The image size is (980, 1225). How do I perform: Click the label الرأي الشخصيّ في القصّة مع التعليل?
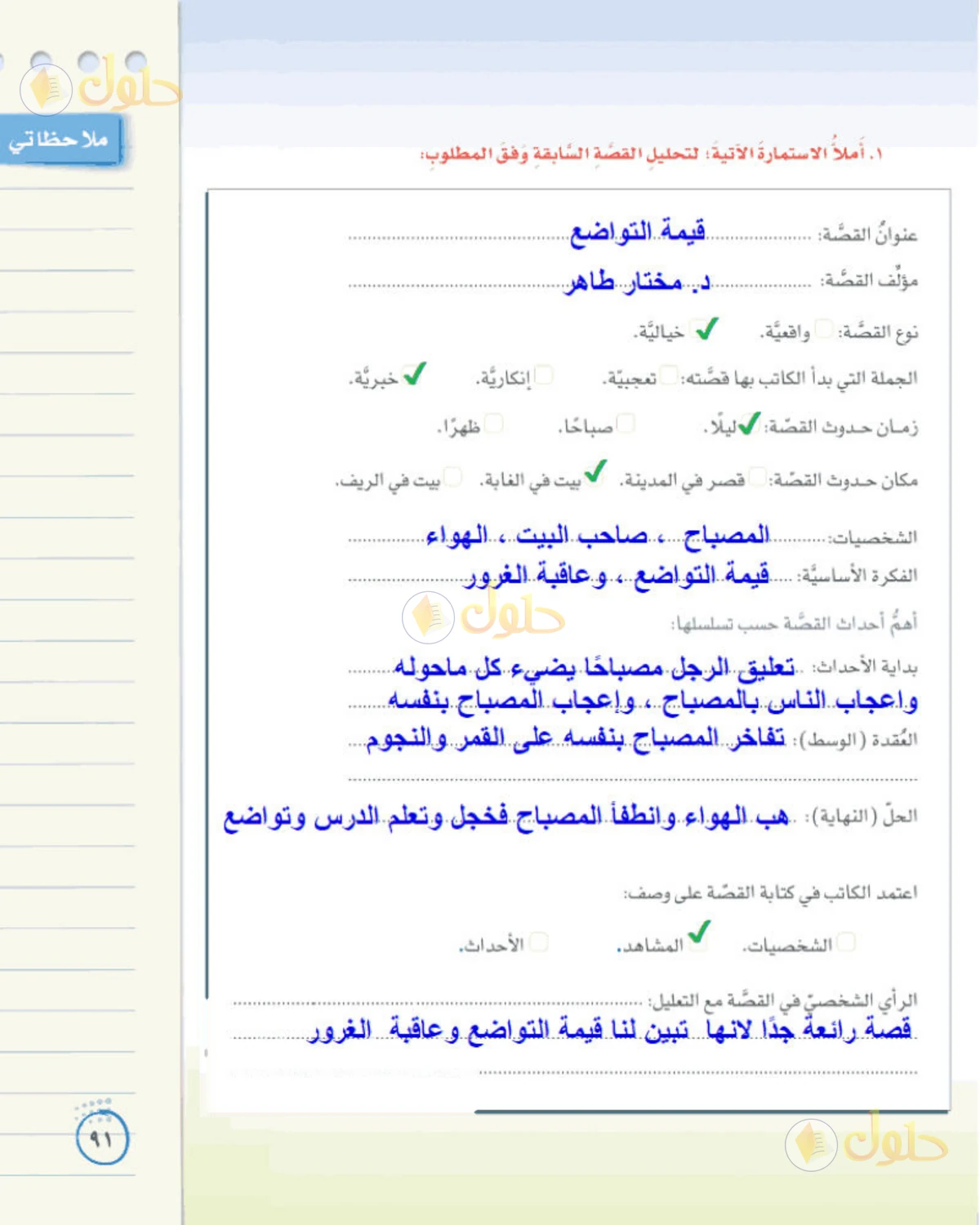coord(782,1000)
